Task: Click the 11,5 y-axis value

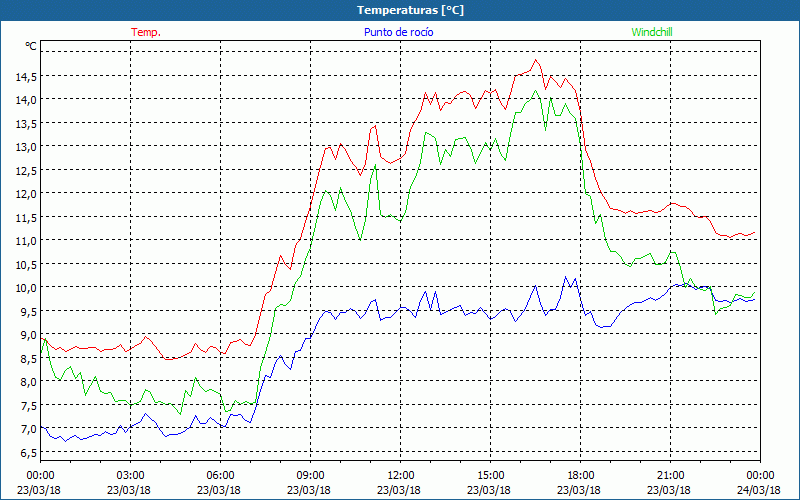Action: coord(27,218)
